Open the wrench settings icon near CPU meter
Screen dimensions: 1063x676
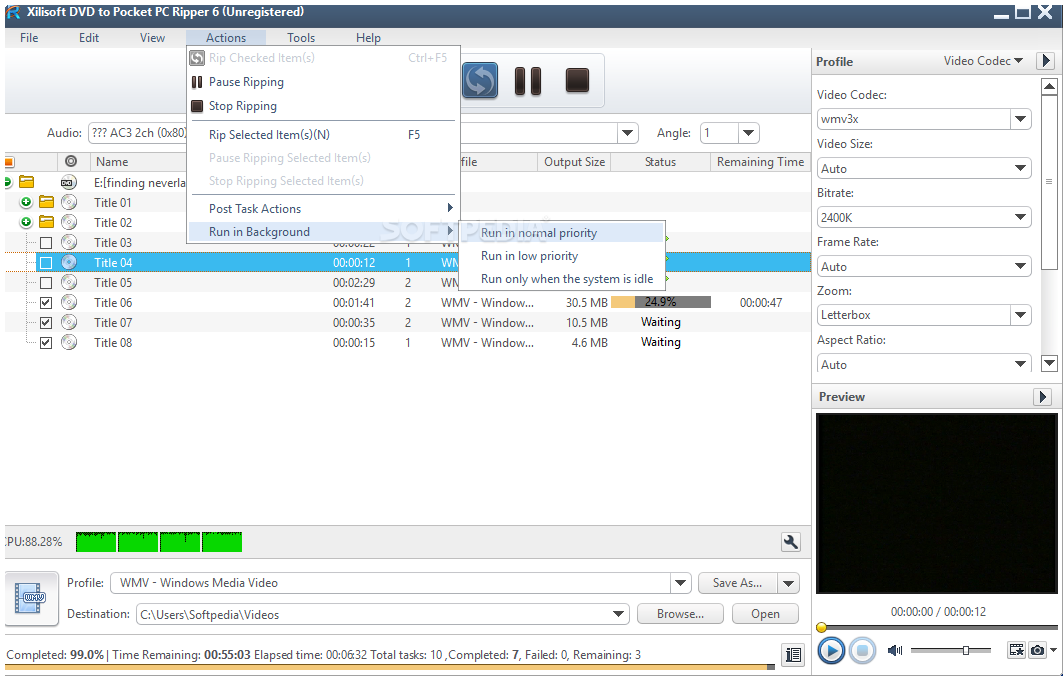tap(790, 542)
